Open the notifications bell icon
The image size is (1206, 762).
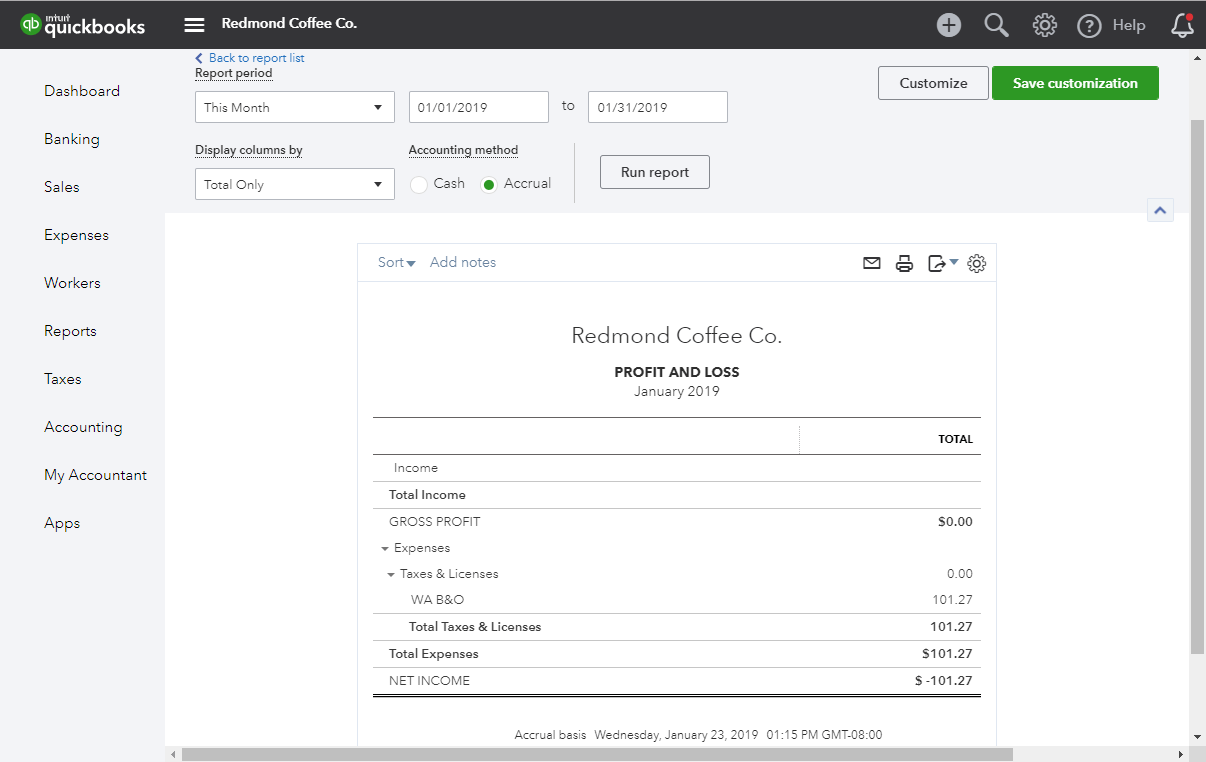click(x=1182, y=25)
